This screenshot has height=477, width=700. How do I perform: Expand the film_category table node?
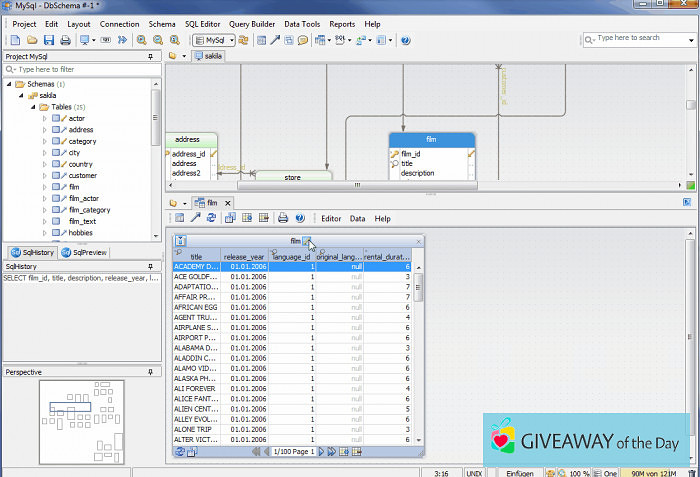44,210
